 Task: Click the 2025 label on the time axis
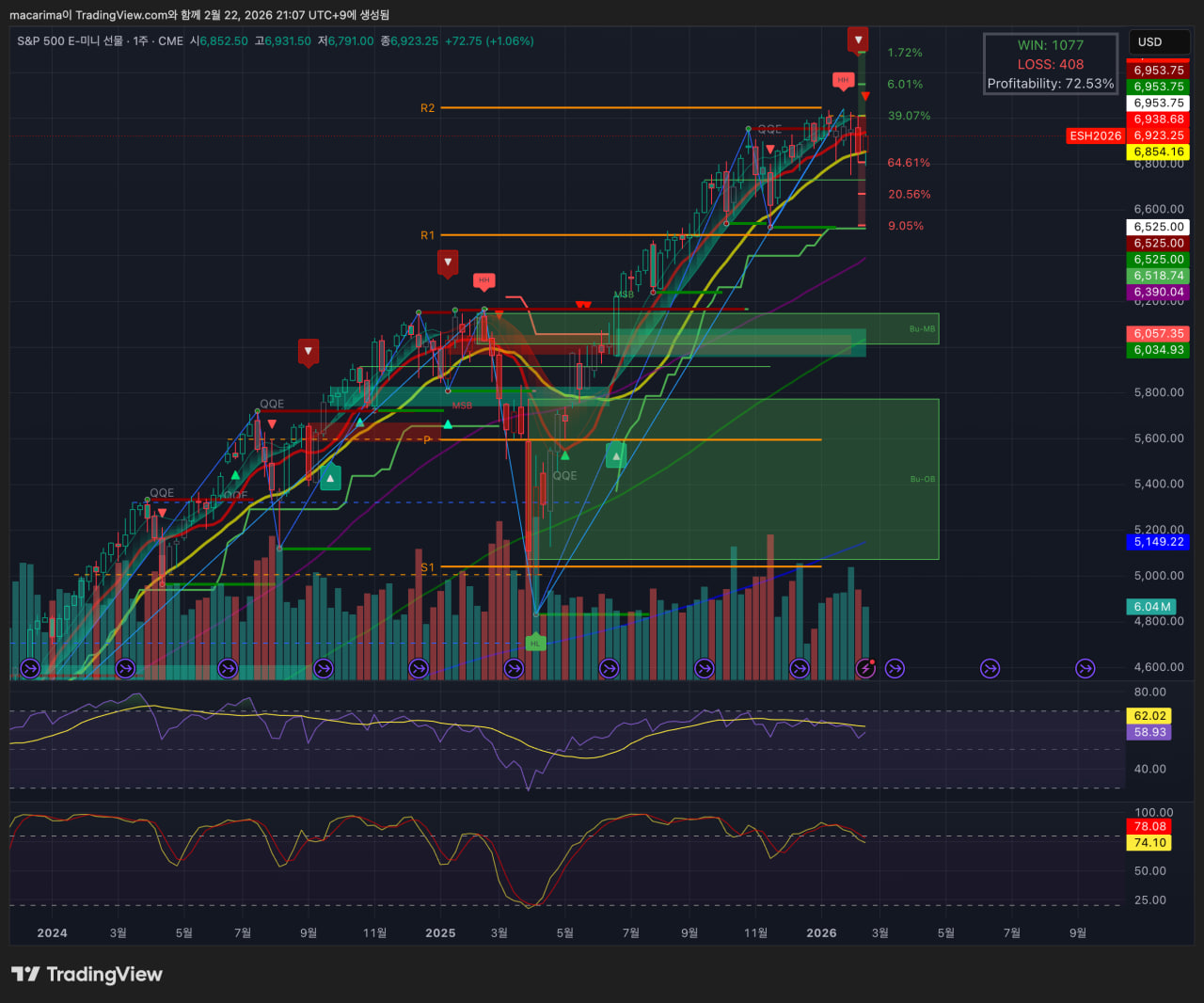(440, 933)
